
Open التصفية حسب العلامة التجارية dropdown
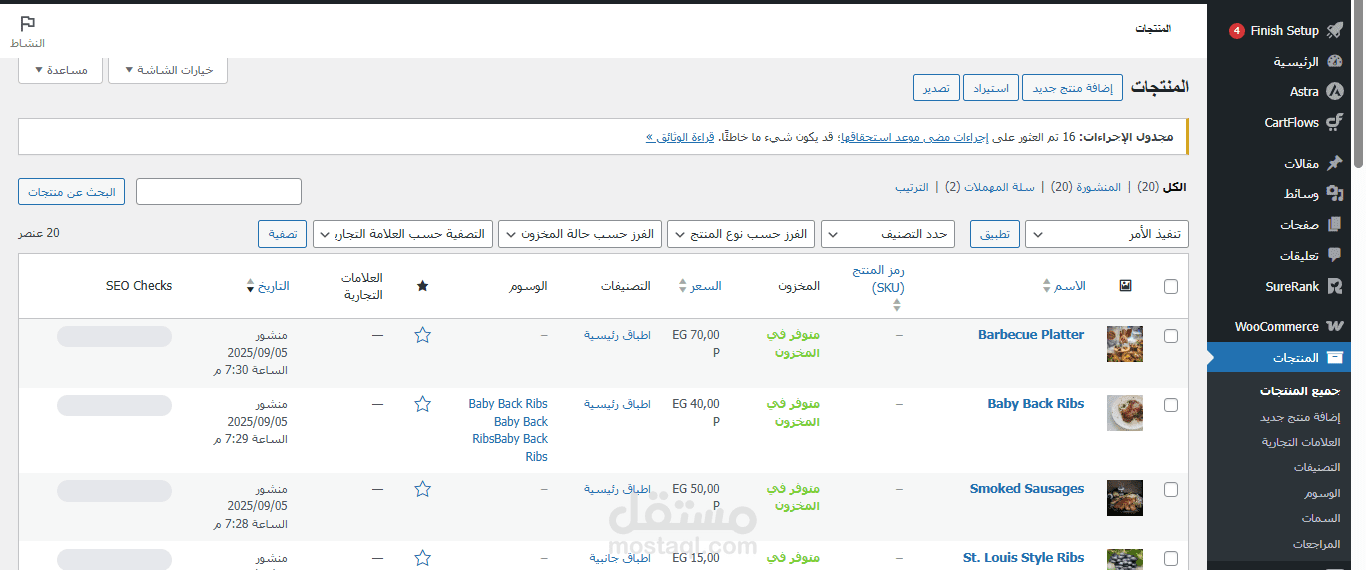tap(403, 235)
